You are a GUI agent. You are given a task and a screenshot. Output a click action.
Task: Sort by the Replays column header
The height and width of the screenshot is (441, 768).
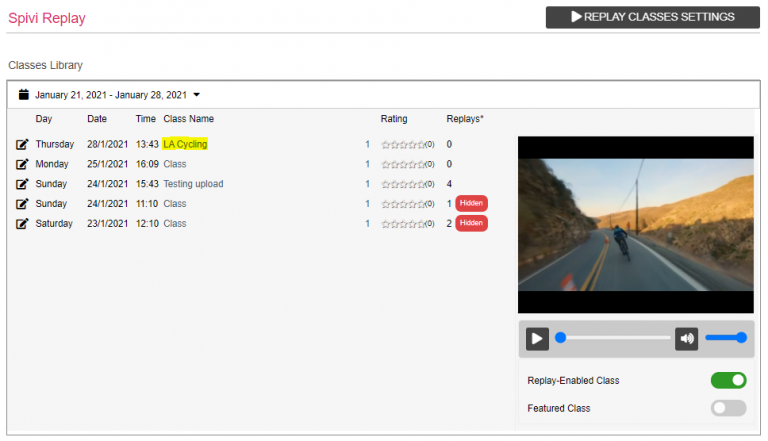(x=465, y=119)
